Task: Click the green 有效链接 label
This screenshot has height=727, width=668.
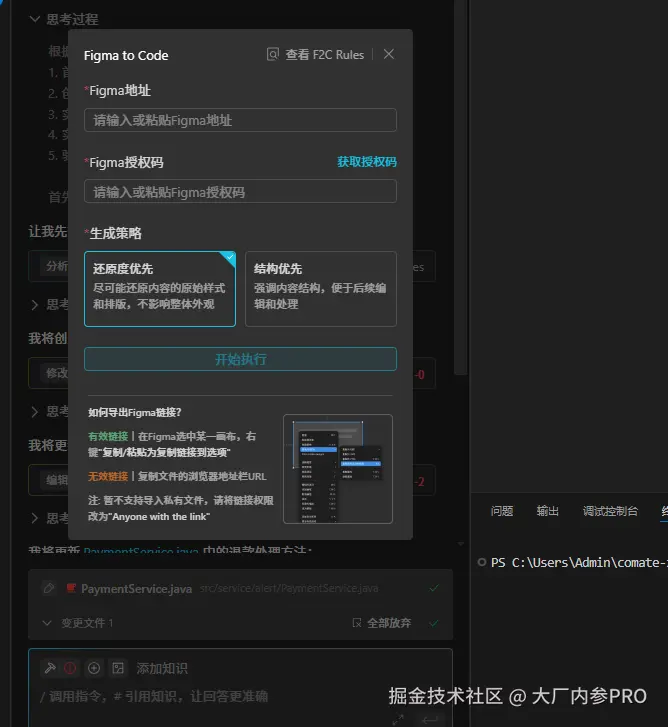Action: tap(108, 436)
